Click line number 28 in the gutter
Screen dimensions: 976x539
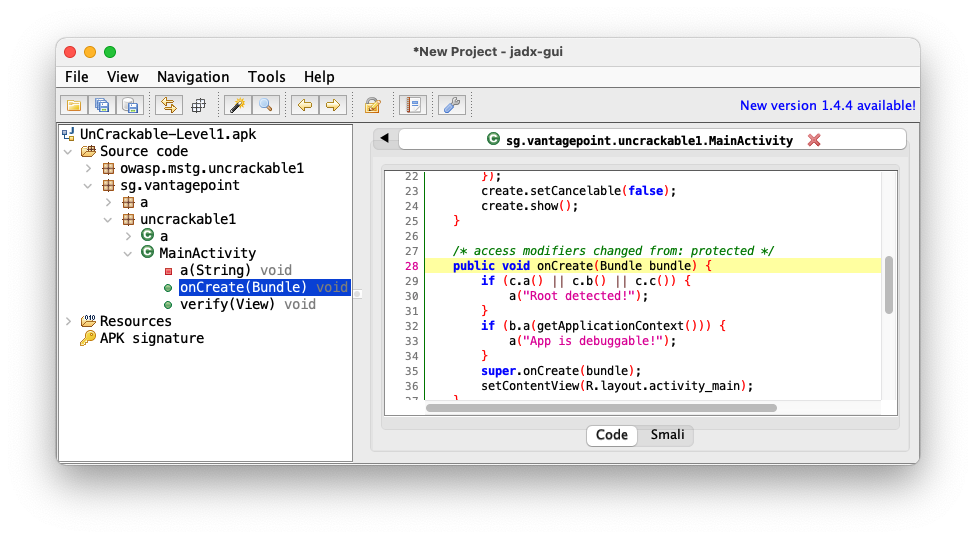(411, 266)
